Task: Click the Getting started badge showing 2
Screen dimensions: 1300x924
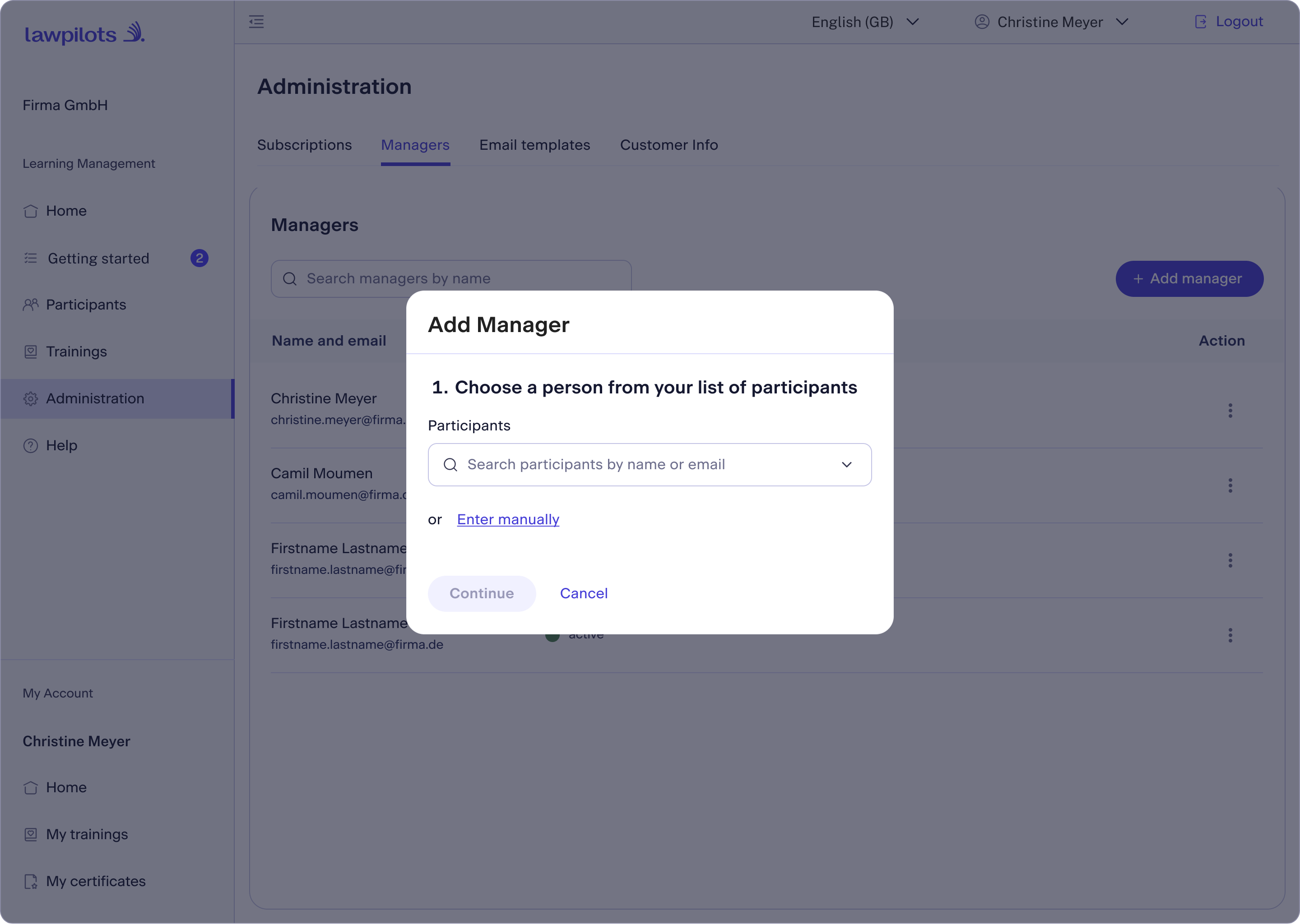Action: [199, 259]
